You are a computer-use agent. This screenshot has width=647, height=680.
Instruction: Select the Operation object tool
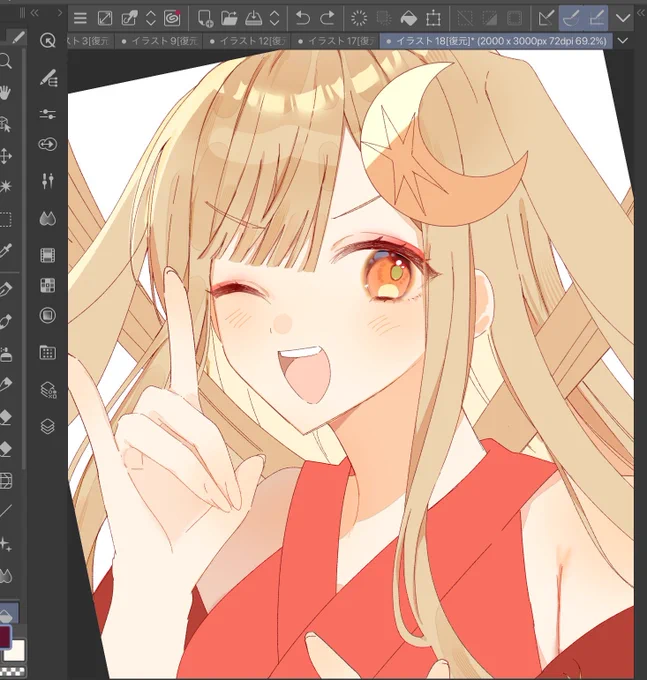pyautogui.click(x=5, y=124)
